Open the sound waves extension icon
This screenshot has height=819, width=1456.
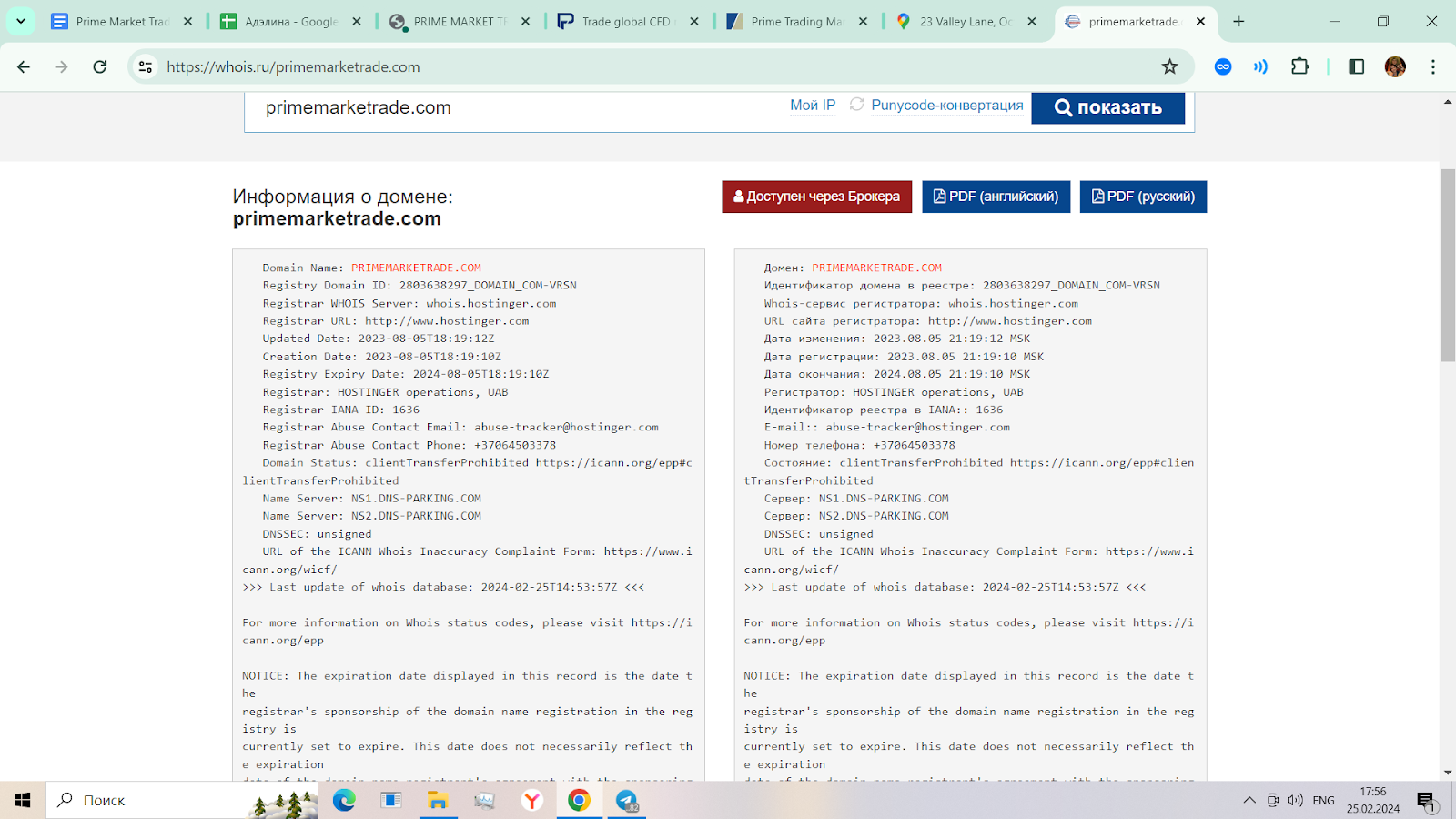pyautogui.click(x=1261, y=66)
